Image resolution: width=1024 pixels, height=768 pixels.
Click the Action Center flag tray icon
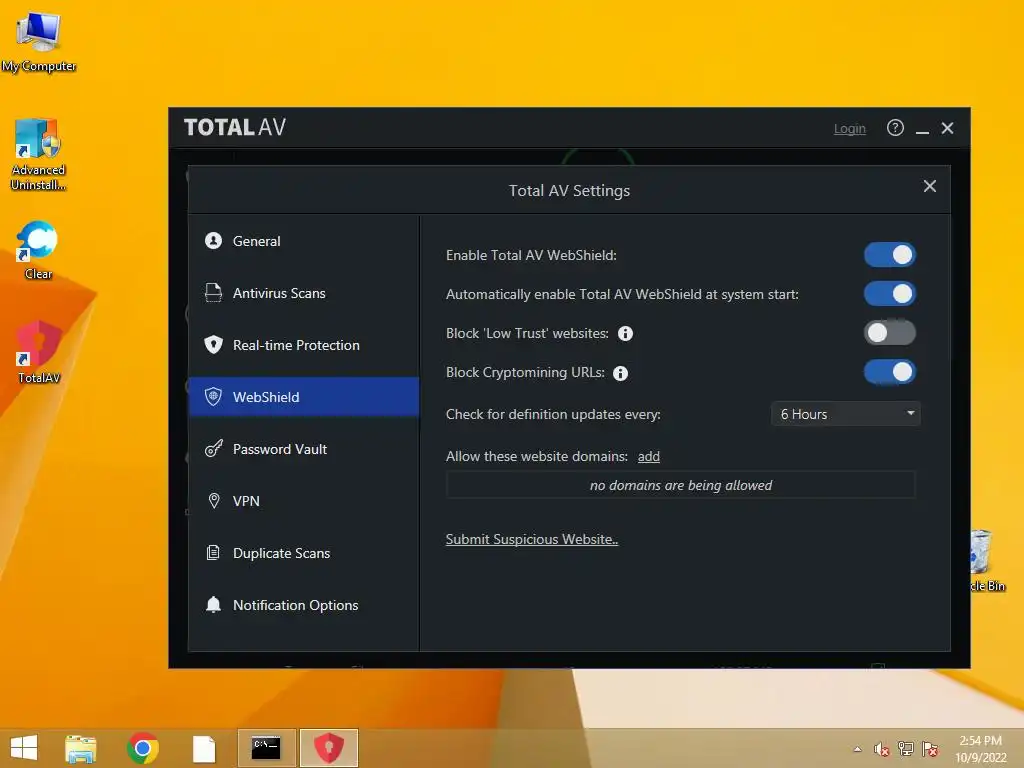point(930,749)
